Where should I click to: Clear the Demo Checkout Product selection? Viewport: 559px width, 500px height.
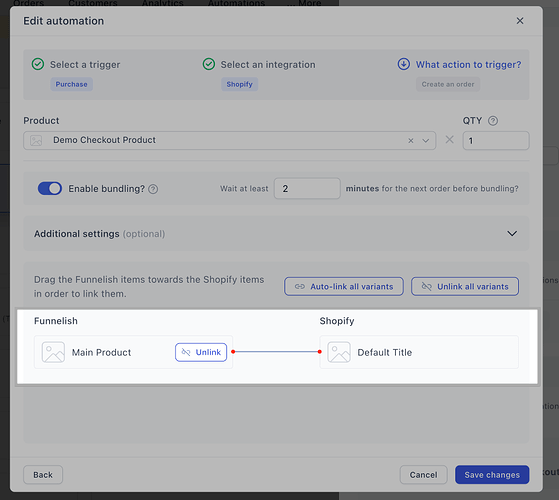pos(411,140)
